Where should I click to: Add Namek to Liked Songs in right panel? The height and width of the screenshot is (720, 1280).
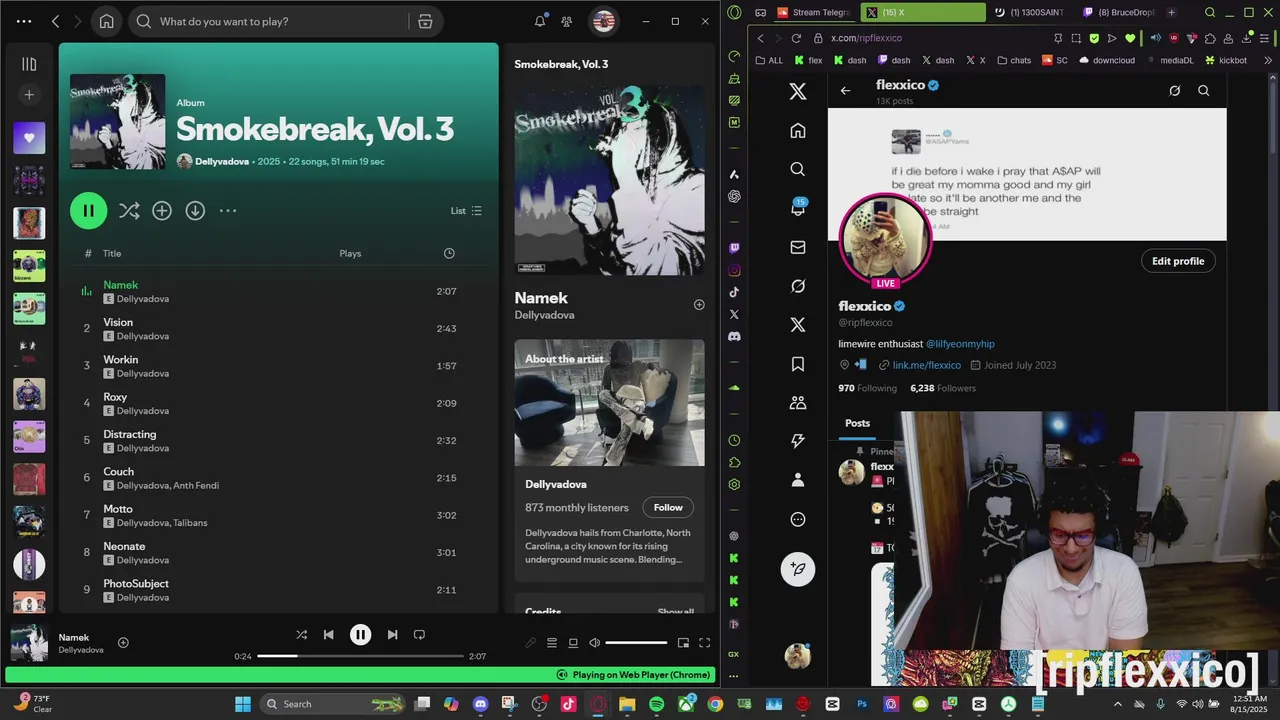coord(699,305)
